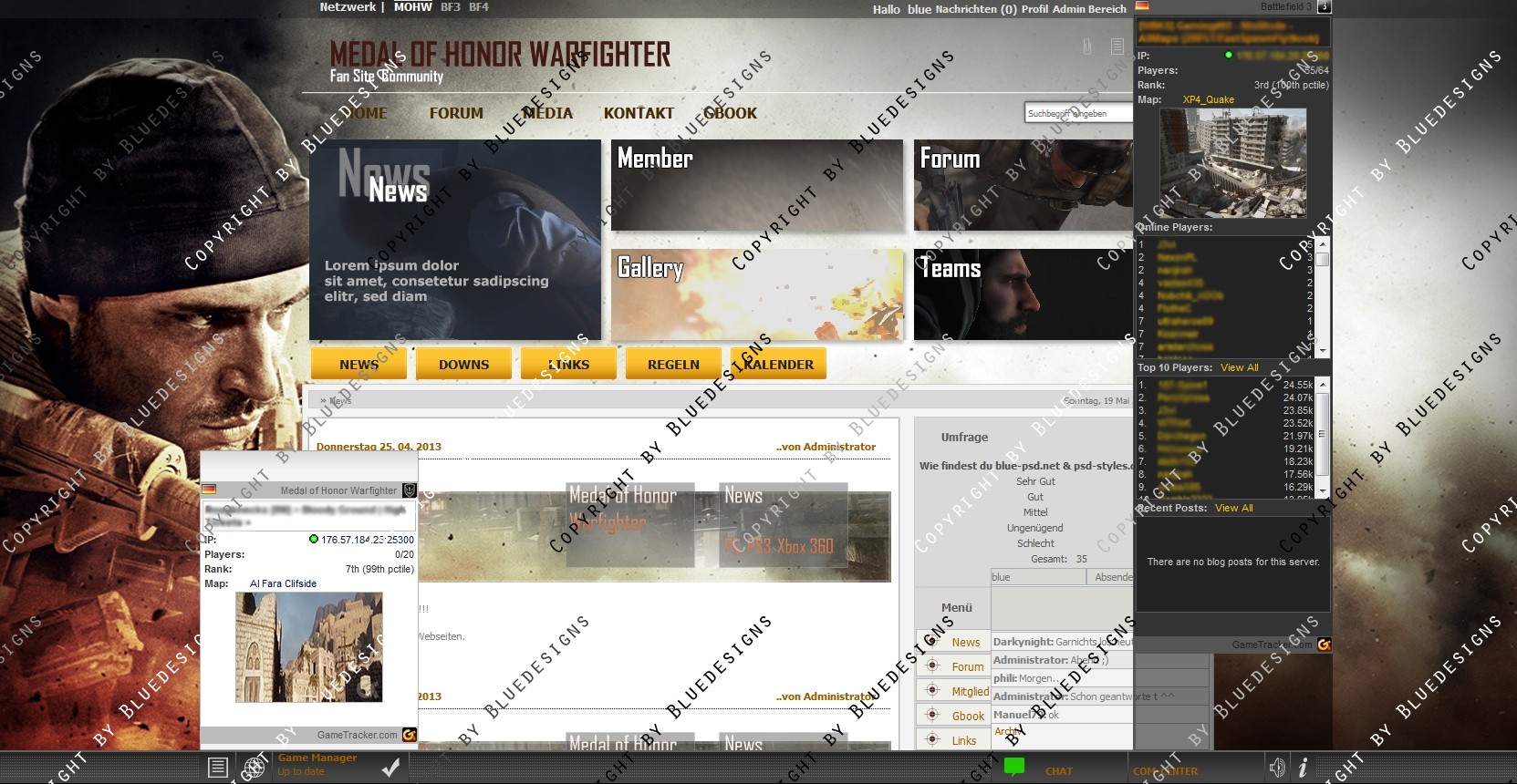This screenshot has height=784, width=1517.
Task: Click the yellow LINKS button
Action: click(568, 364)
